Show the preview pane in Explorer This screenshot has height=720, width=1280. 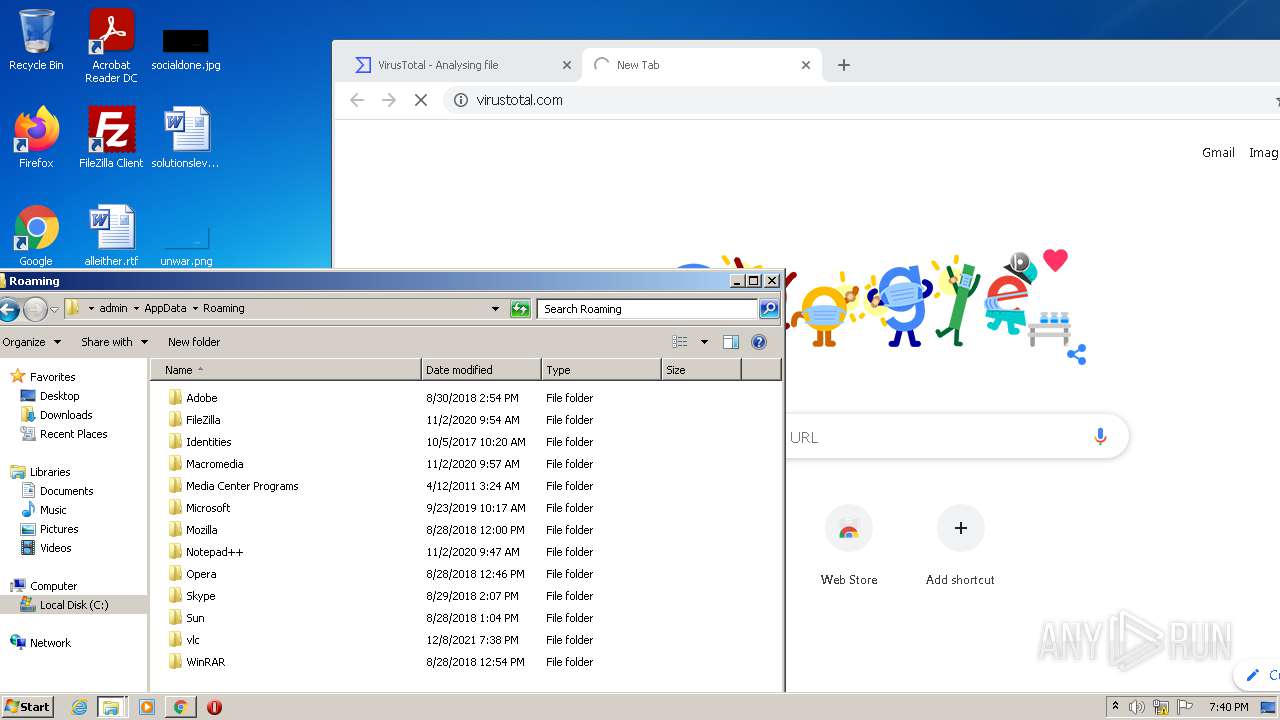731,342
